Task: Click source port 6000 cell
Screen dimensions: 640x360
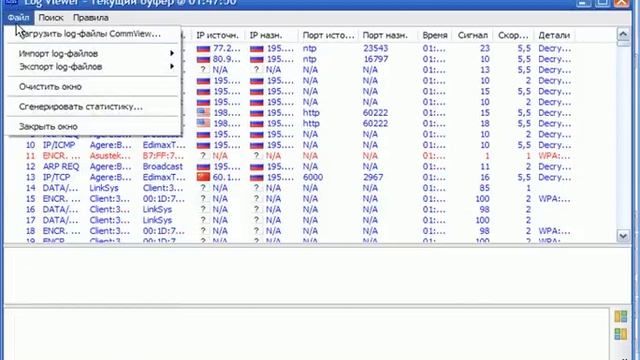Action: click(x=313, y=178)
